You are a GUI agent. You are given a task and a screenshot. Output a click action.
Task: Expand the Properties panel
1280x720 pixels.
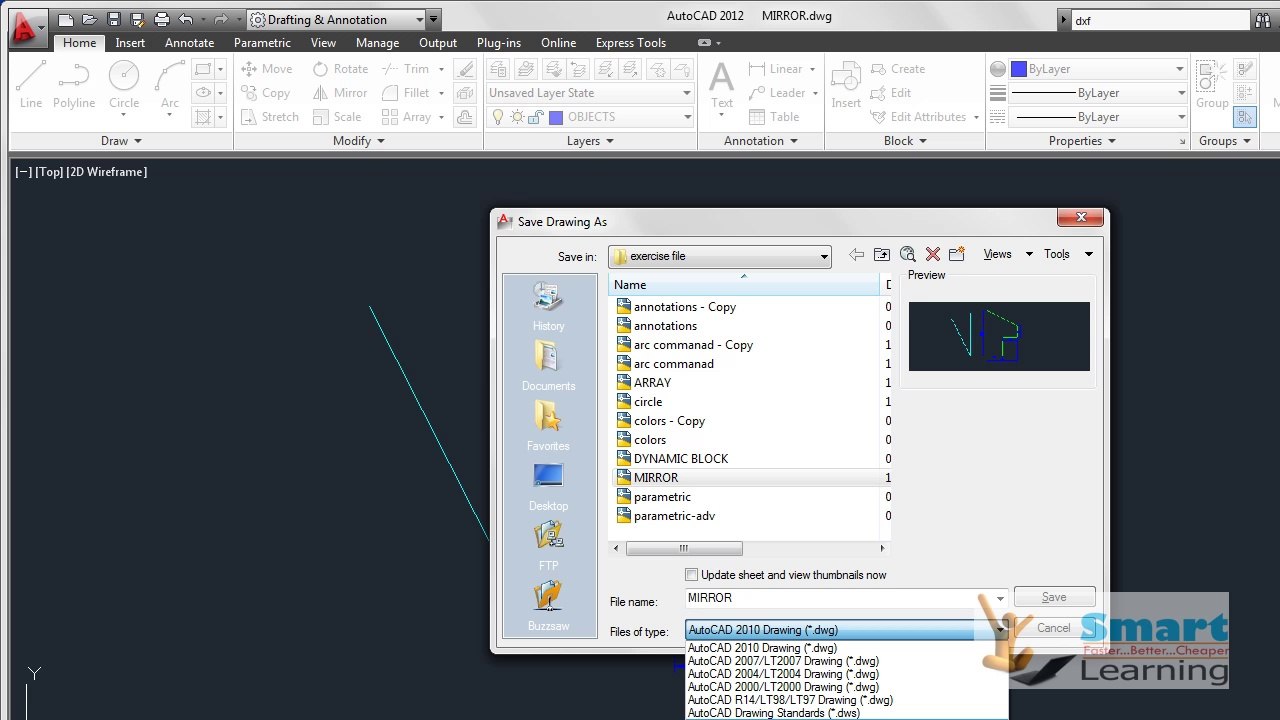pos(1083,141)
